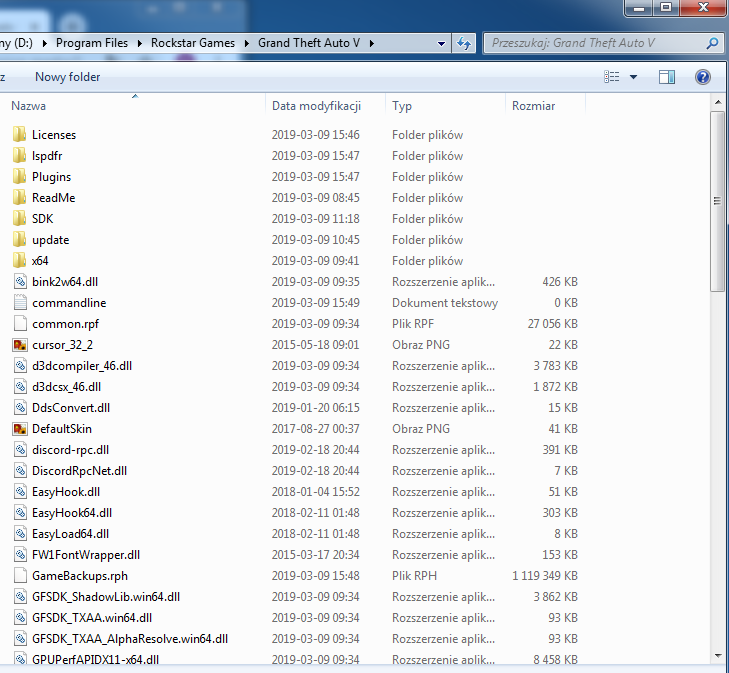Select the file named EasyHook64.dll
Screen dimensions: 729x673
(x=72, y=513)
